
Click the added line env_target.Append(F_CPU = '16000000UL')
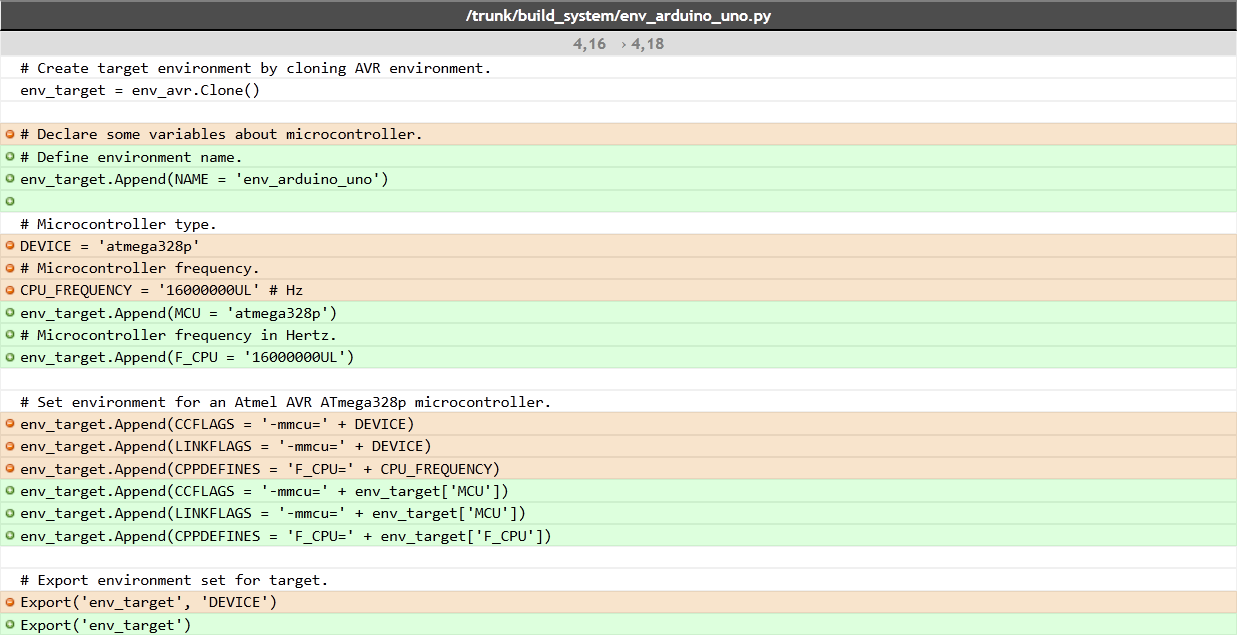point(618,357)
